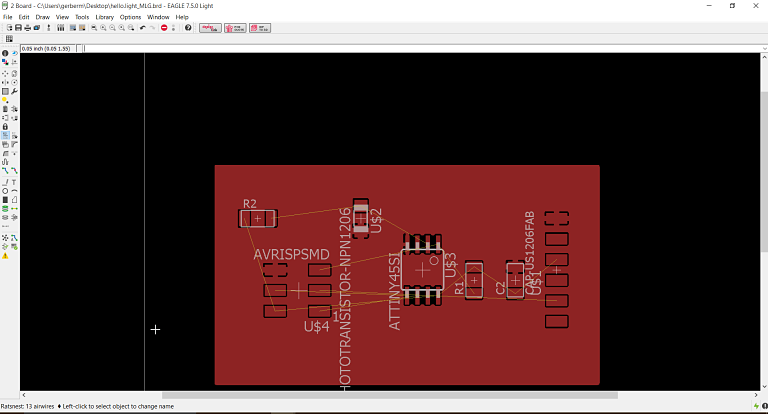Viewport: 768px width, 414px height.
Task: Select the Ripup tool
Action: (14, 170)
